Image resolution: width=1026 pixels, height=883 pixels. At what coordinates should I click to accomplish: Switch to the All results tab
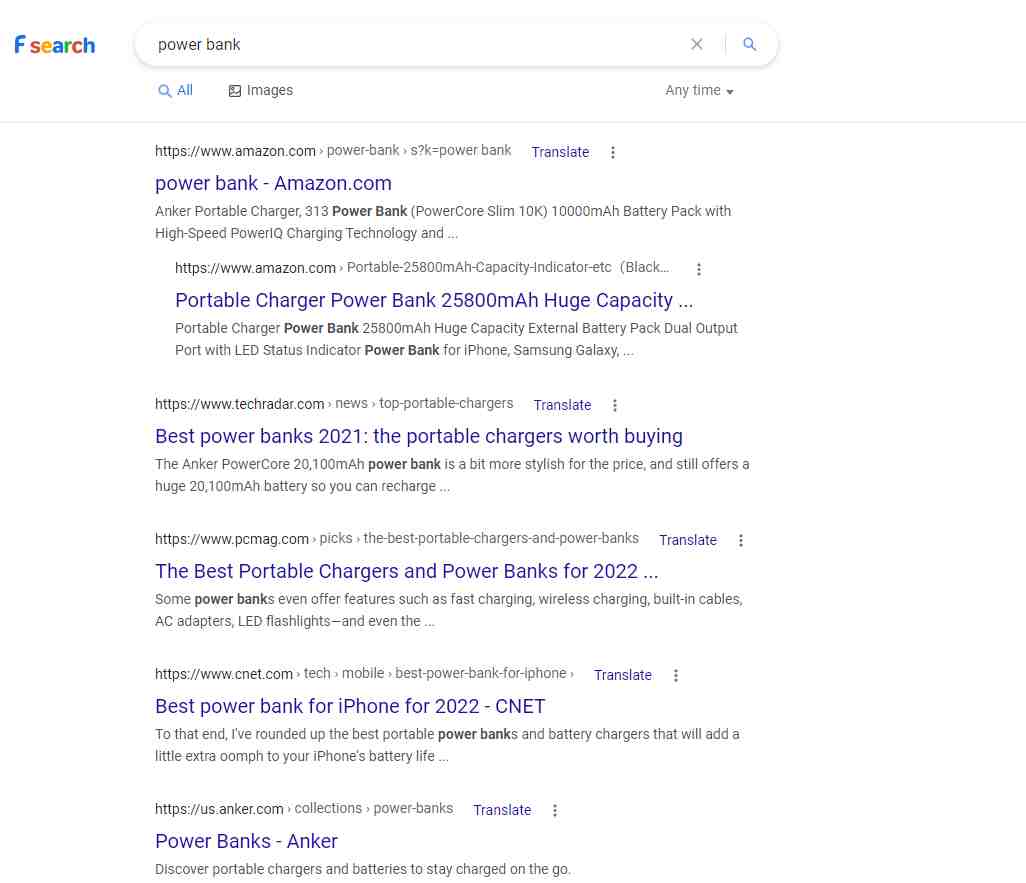pos(175,90)
